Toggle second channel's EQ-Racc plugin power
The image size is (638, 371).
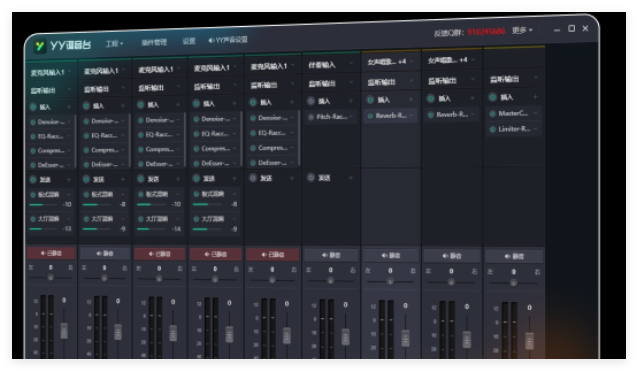[86, 135]
